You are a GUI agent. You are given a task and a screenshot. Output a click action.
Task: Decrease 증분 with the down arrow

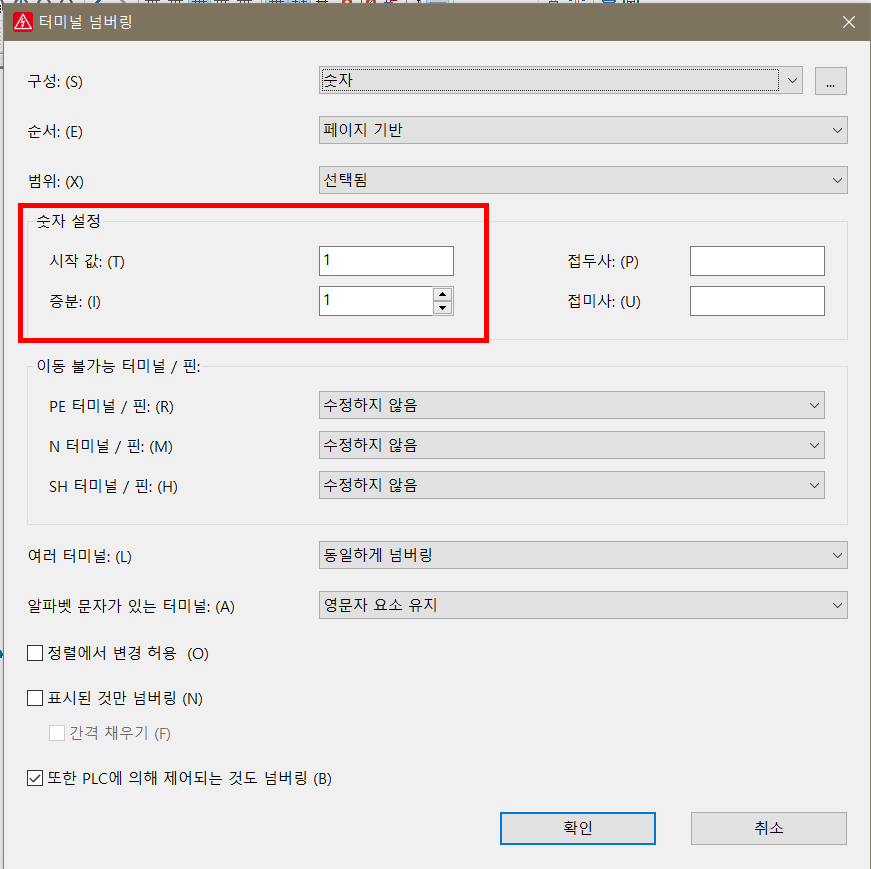click(442, 307)
